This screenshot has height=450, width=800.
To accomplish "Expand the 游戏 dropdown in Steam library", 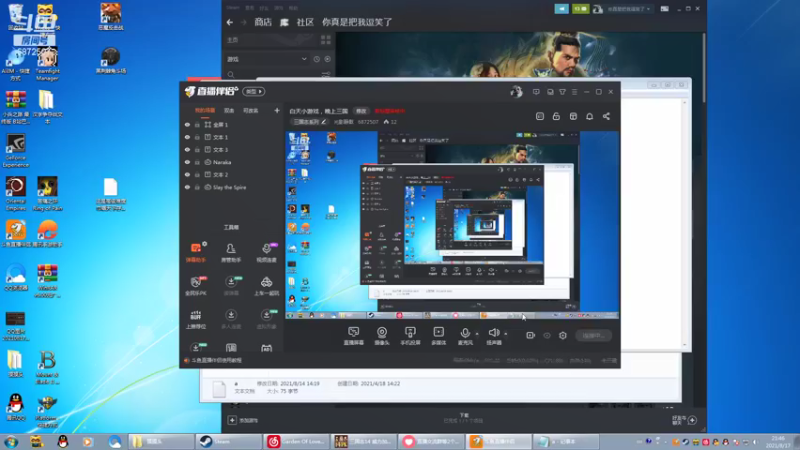I will click(267, 59).
